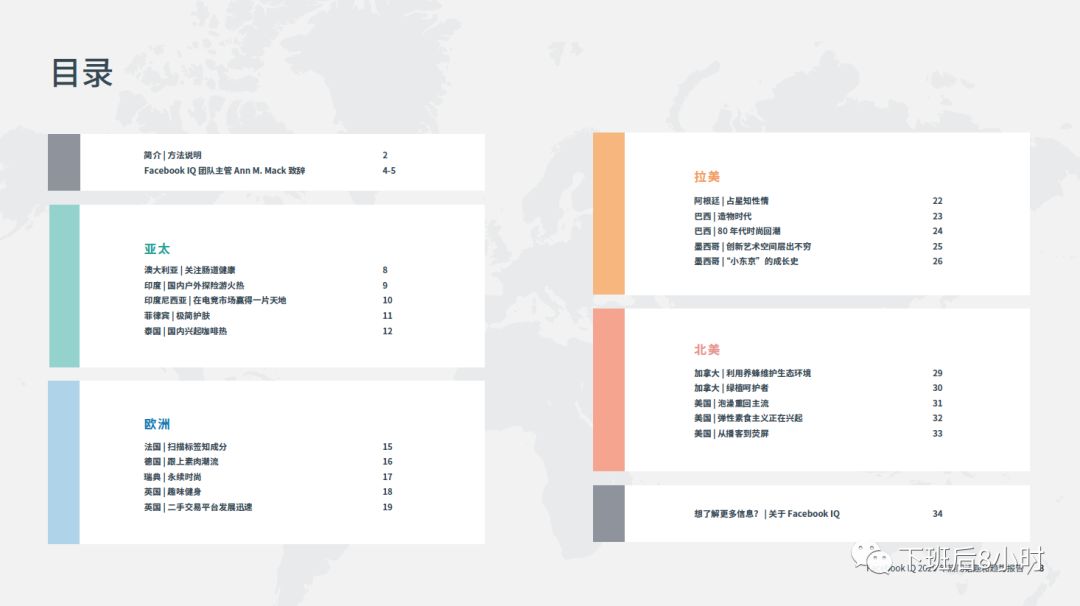Viewport: 1080px width, 606px height.
Task: Select the 欧洲 section header
Action: point(155,423)
